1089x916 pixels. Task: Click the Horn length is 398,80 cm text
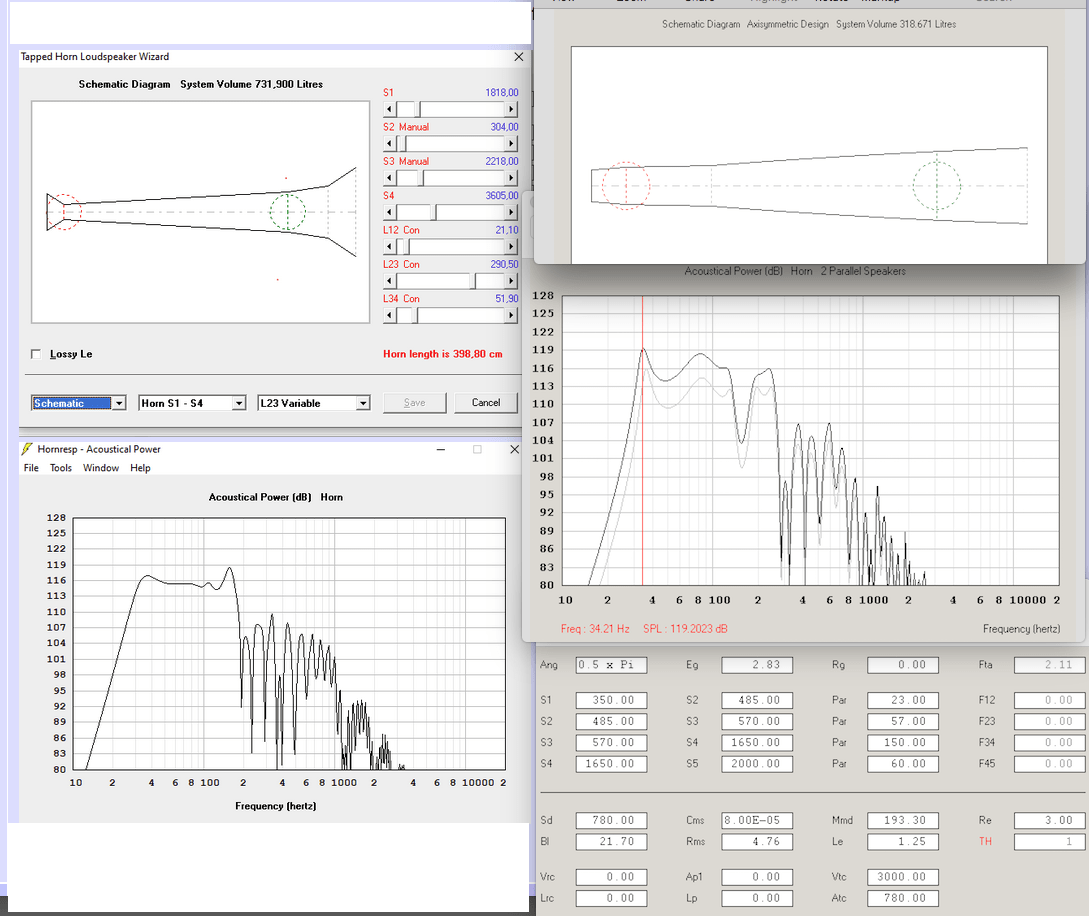(442, 354)
